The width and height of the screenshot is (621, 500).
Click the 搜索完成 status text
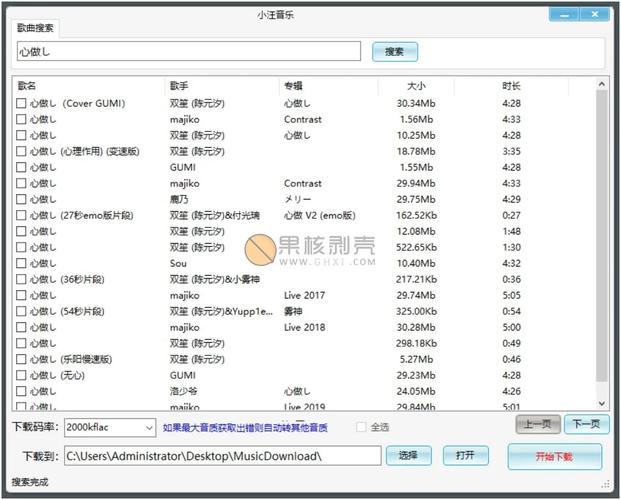[x=30, y=482]
